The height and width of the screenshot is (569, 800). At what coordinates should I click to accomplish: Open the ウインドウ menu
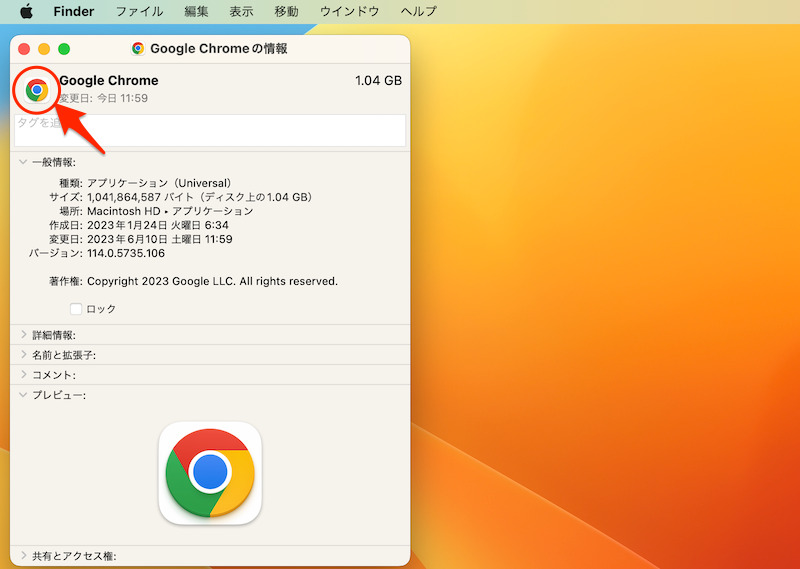click(x=349, y=12)
